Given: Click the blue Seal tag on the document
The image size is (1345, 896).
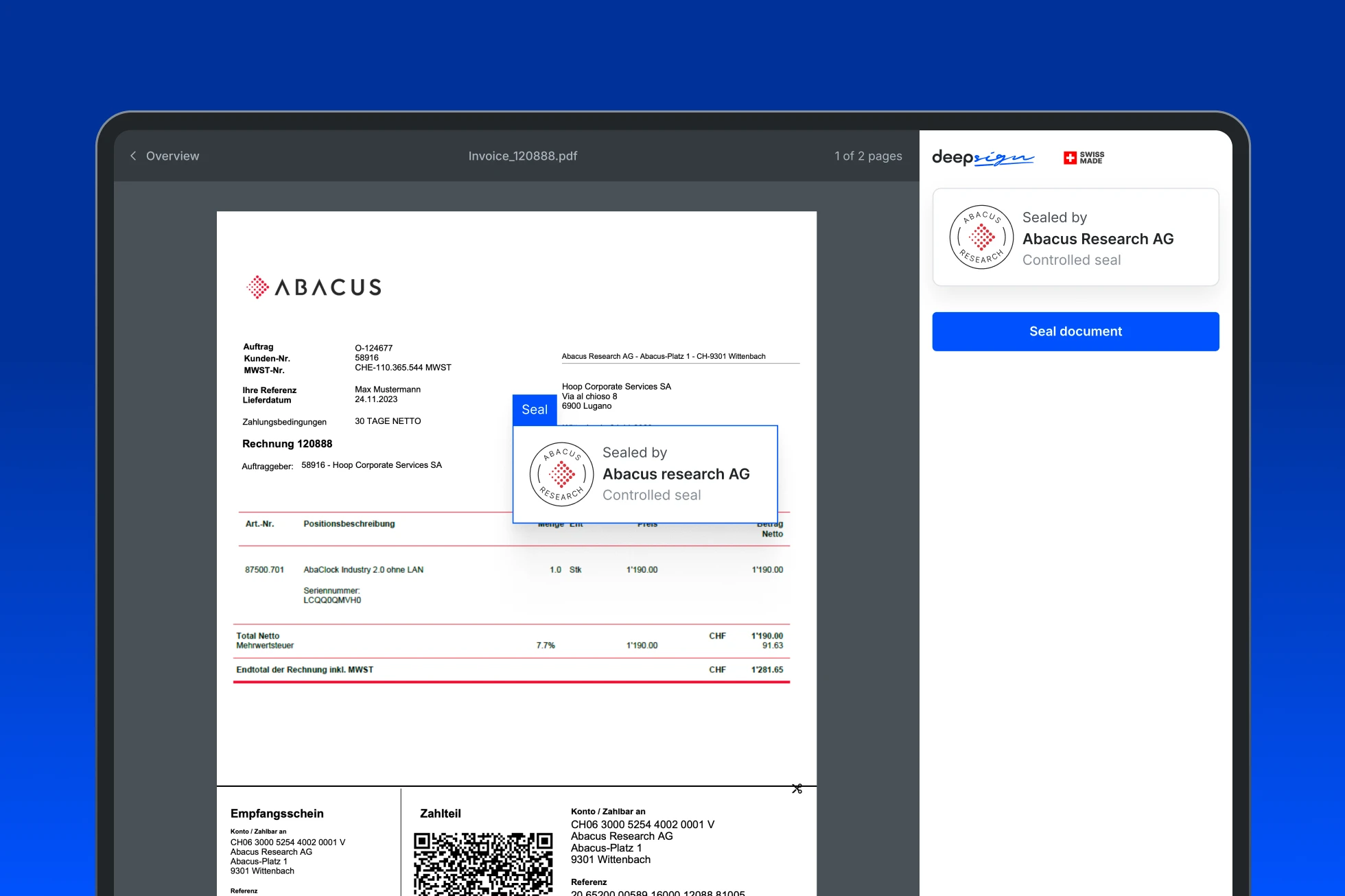Looking at the screenshot, I should (534, 410).
